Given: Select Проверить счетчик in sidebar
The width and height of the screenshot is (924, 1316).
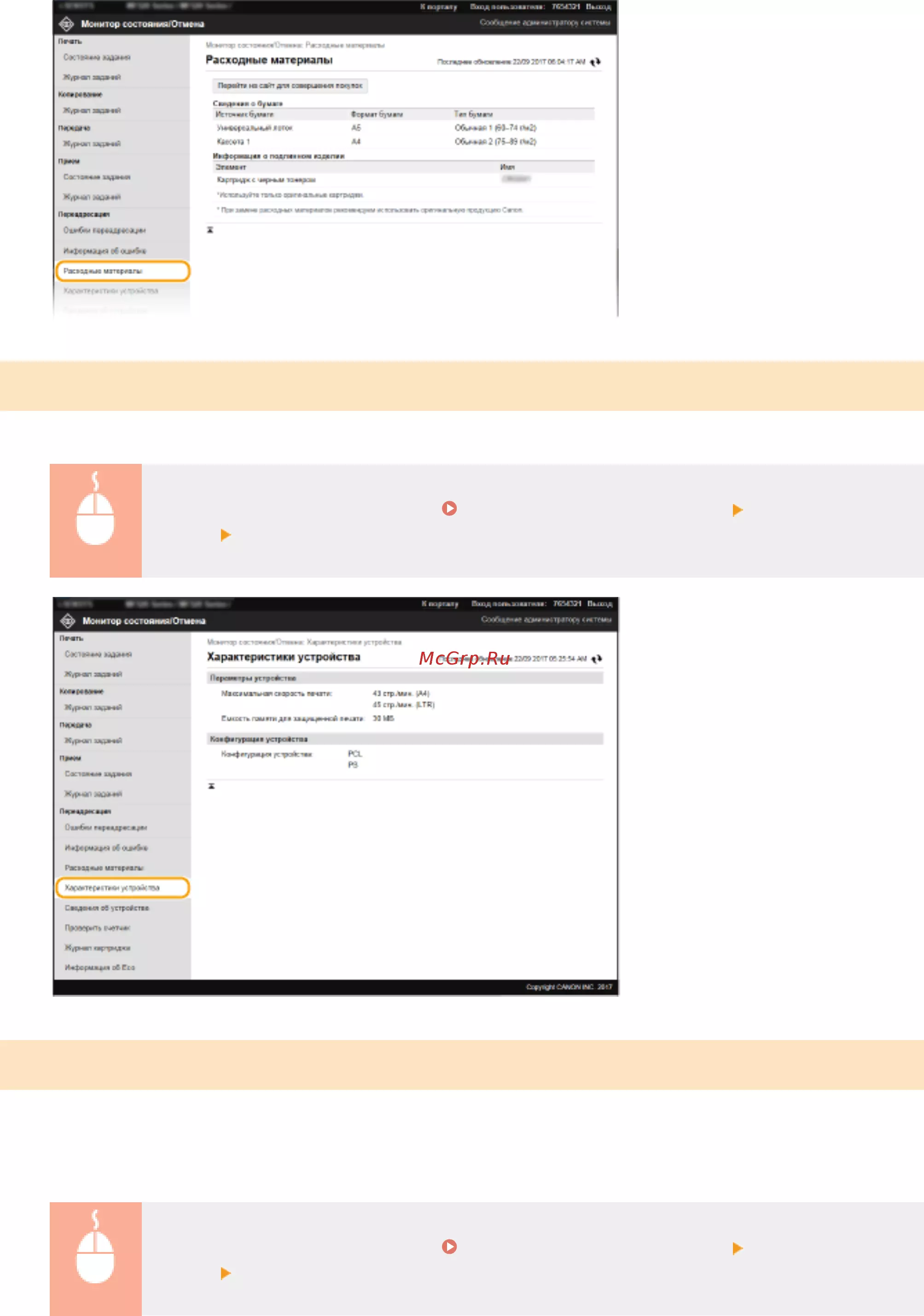Looking at the screenshot, I should [x=98, y=928].
